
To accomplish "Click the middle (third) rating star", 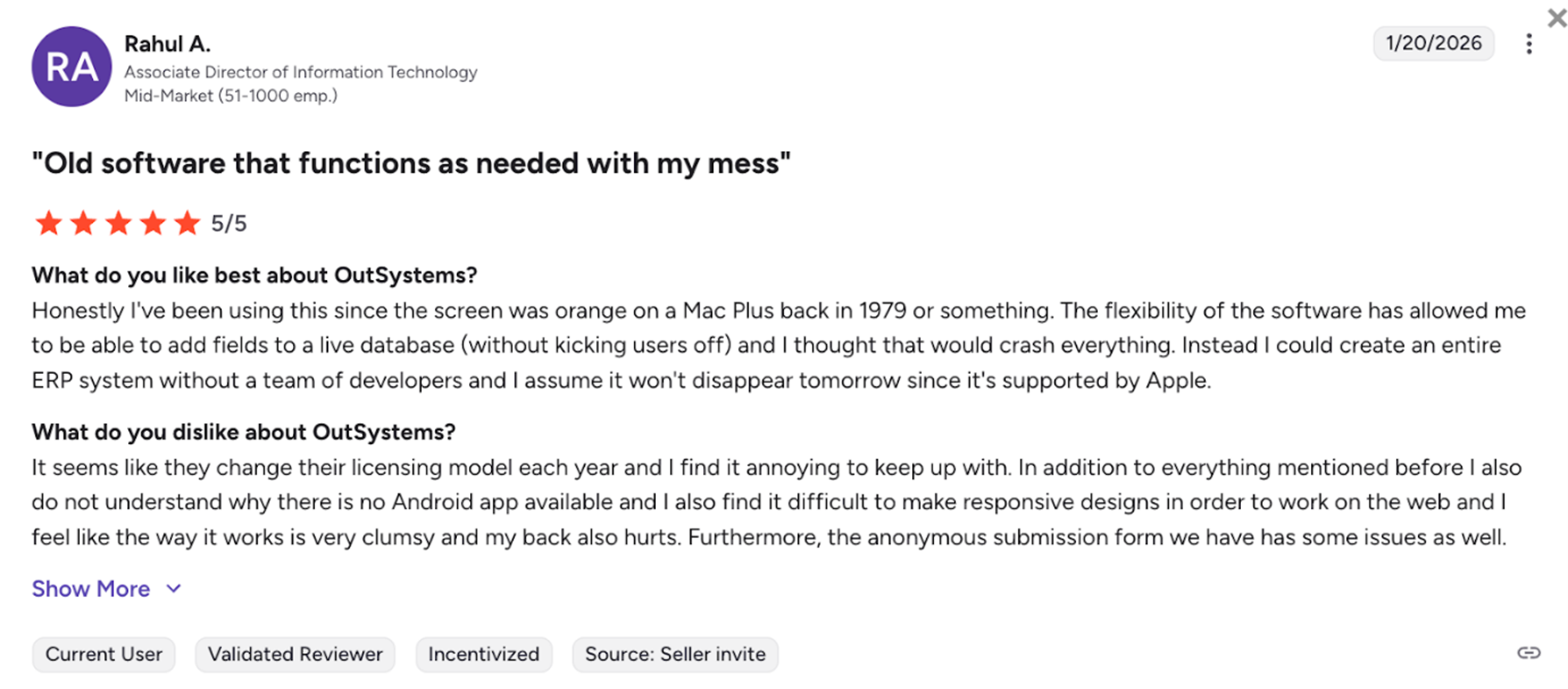I will [118, 223].
